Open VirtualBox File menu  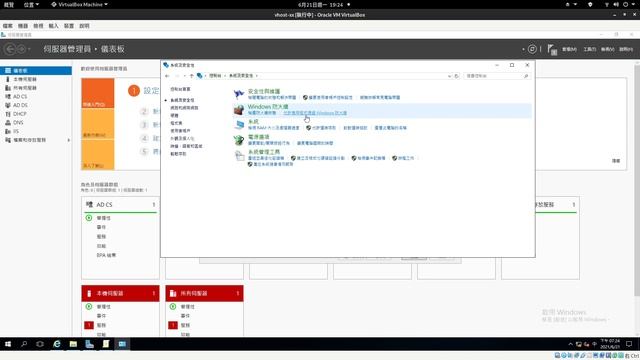8,26
